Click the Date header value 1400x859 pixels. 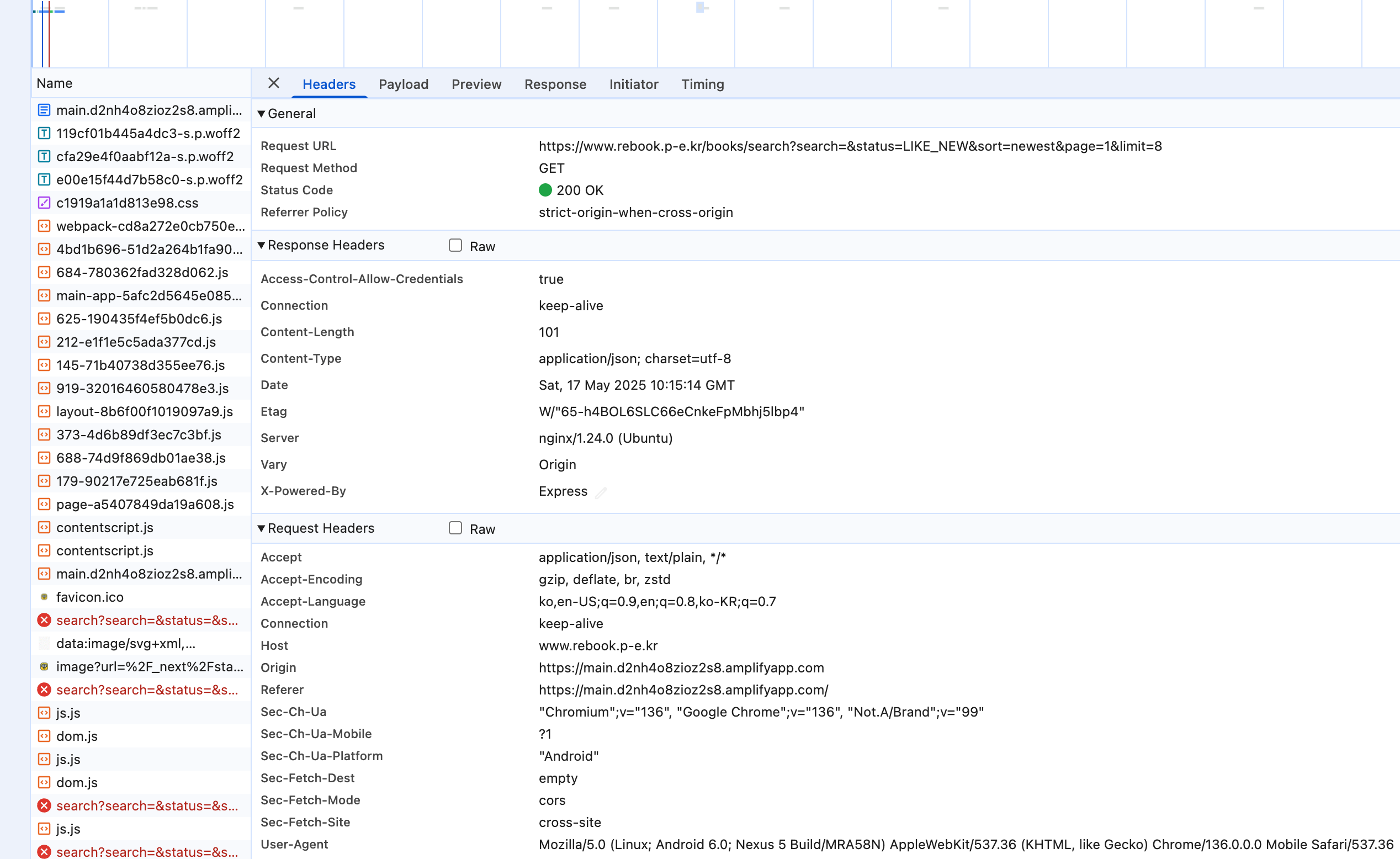pos(637,385)
